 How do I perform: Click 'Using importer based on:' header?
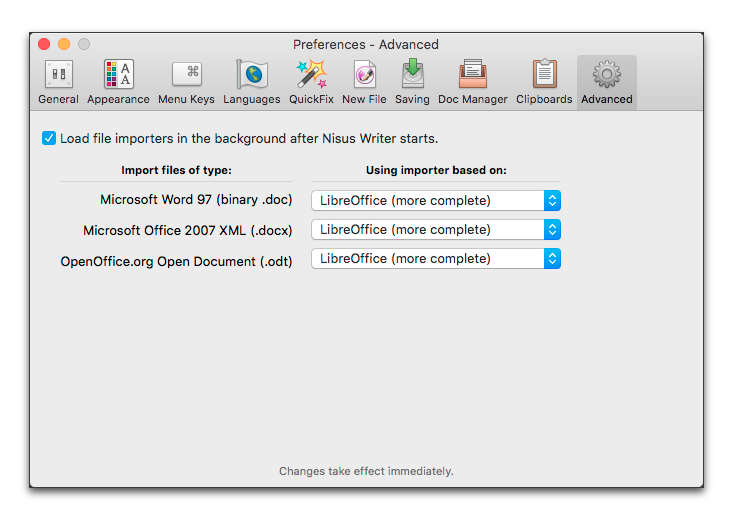tap(436, 170)
